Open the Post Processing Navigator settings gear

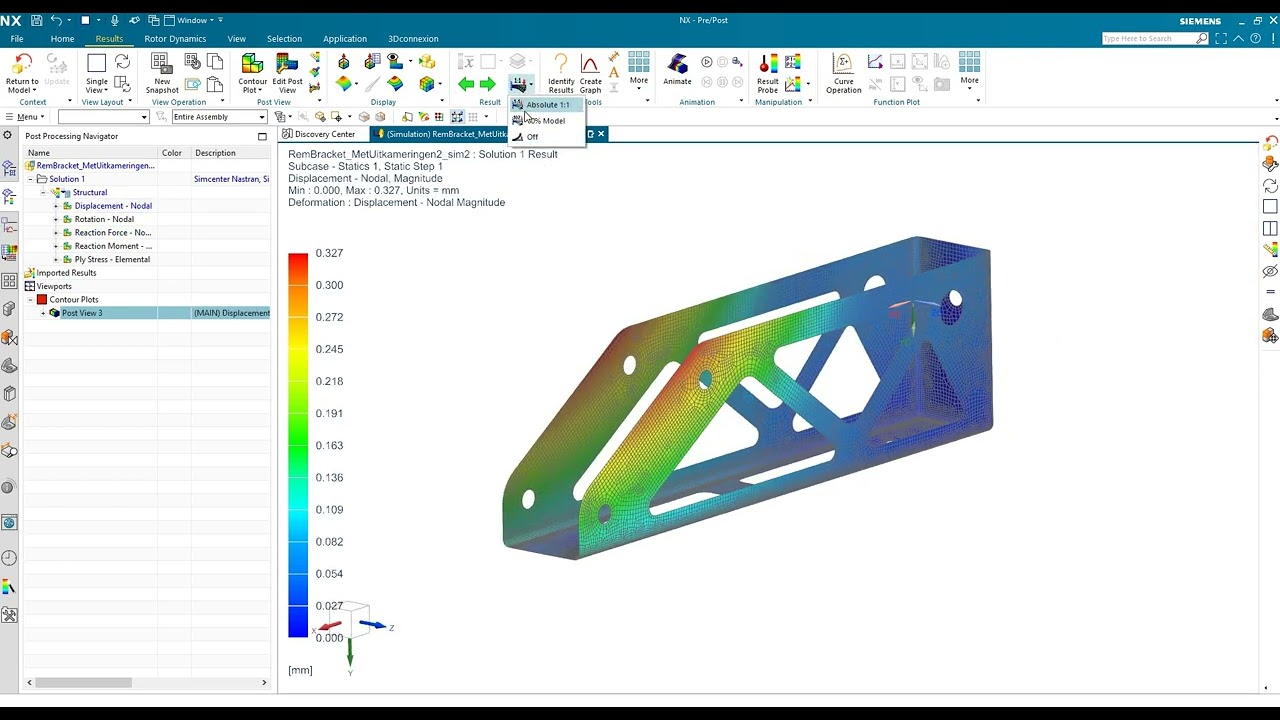[9, 136]
